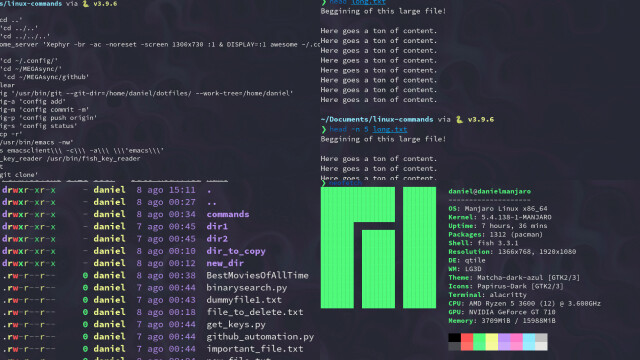This screenshot has height=360, width=640.
Task: Select the white swatch ending the palette's lower row
Action: click(x=541, y=346)
